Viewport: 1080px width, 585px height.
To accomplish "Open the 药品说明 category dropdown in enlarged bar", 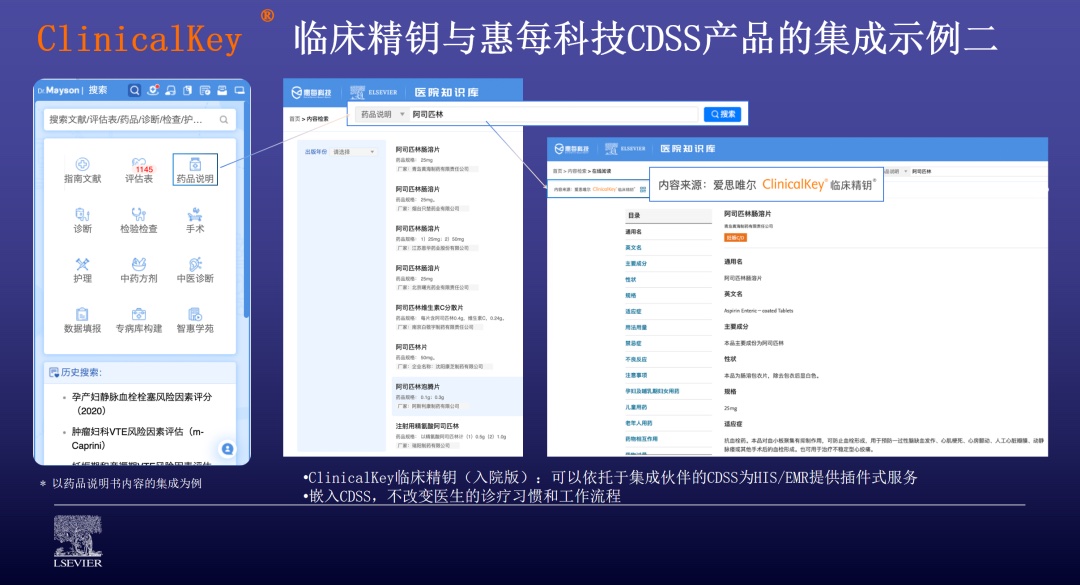I will [383, 114].
